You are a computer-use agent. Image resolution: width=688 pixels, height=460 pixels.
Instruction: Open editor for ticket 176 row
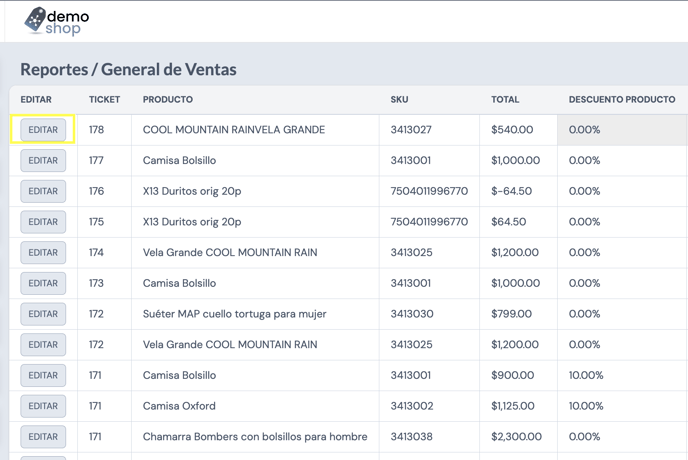[x=43, y=191]
